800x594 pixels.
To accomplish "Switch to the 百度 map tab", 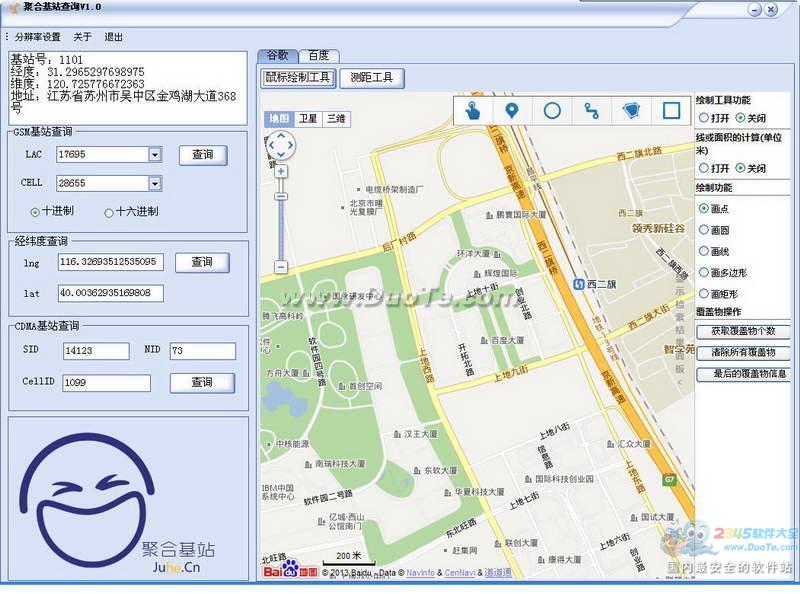I will pos(318,55).
